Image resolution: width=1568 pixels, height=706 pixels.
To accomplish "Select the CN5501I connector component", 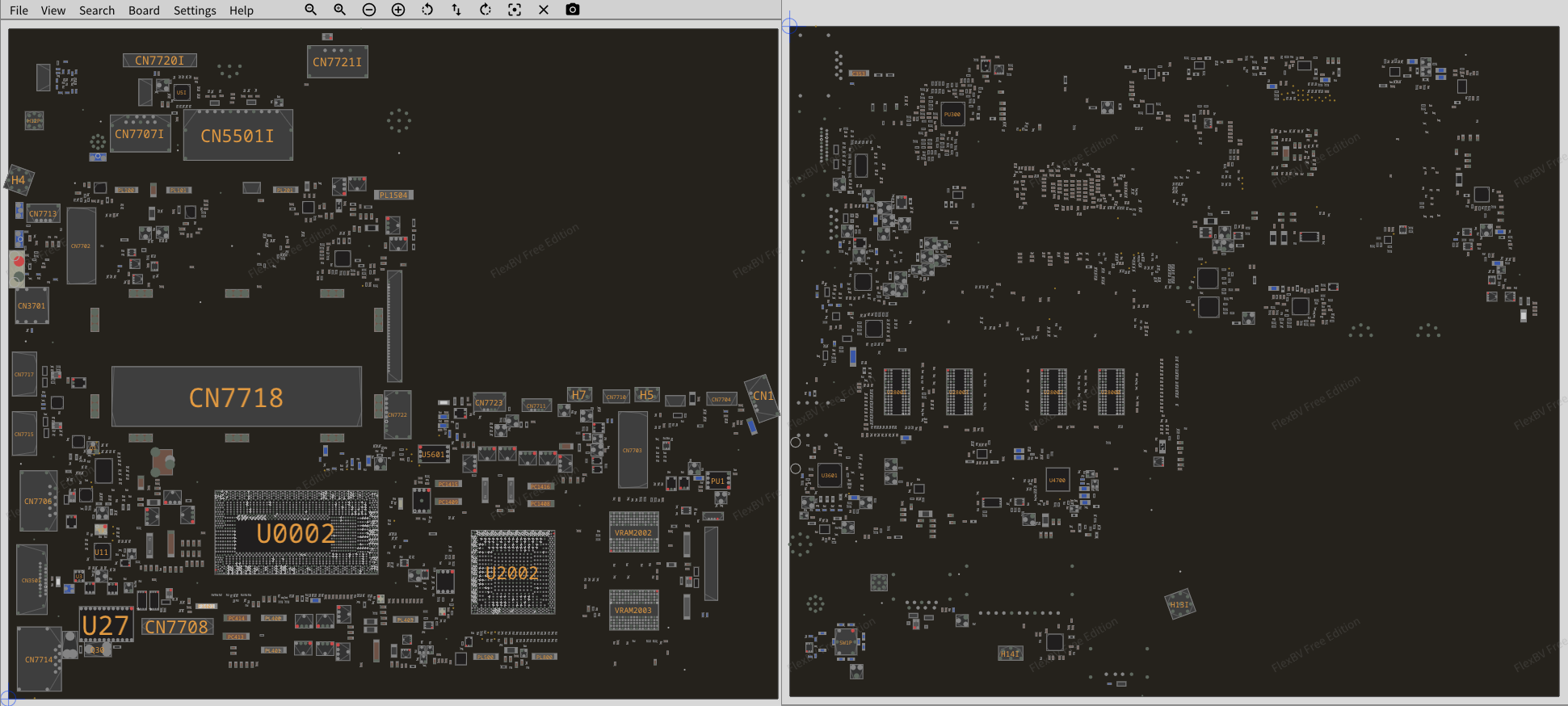I will coord(238,136).
